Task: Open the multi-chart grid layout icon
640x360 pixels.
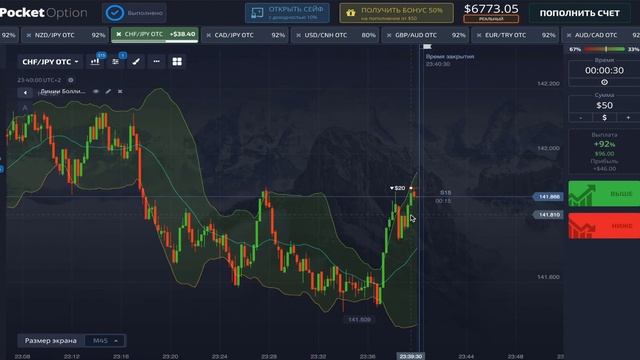Action: point(177,62)
